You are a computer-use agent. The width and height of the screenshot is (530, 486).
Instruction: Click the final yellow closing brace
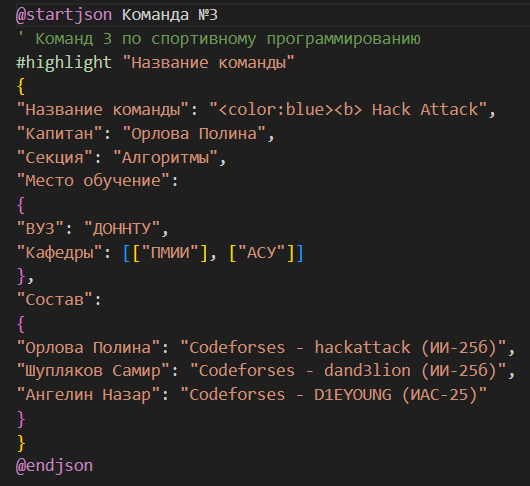click(21, 443)
